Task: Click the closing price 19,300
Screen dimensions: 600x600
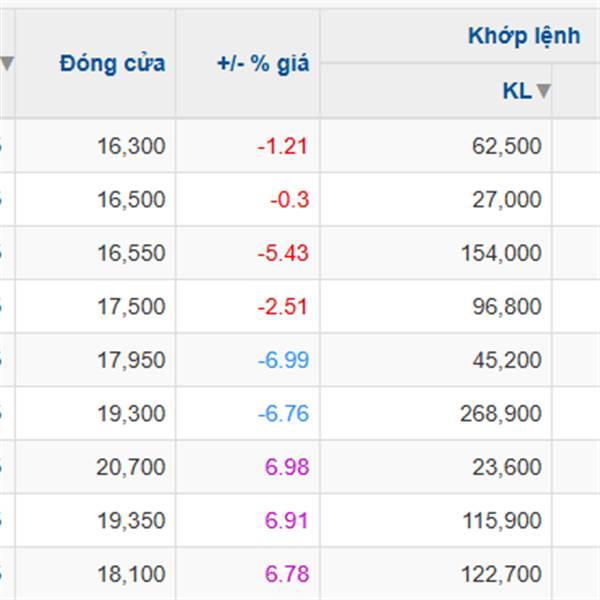Action: pyautogui.click(x=131, y=414)
